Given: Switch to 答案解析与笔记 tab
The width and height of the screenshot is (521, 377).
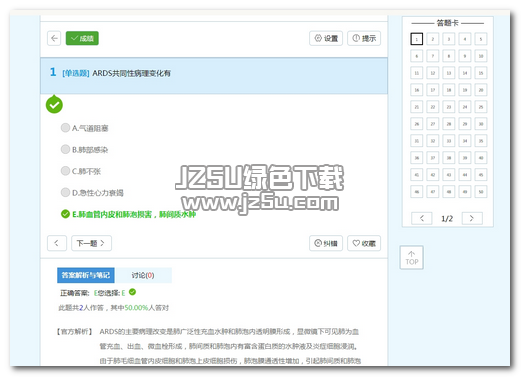Looking at the screenshot, I should click(86, 275).
